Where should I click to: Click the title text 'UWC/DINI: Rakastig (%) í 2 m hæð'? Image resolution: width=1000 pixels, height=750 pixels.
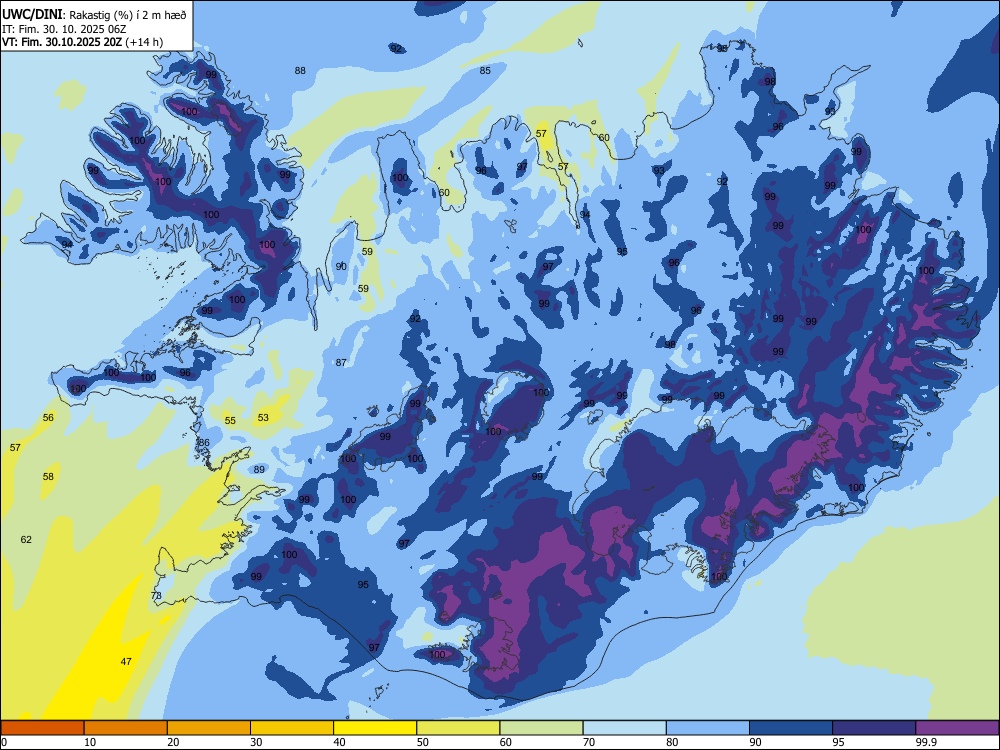tap(94, 15)
